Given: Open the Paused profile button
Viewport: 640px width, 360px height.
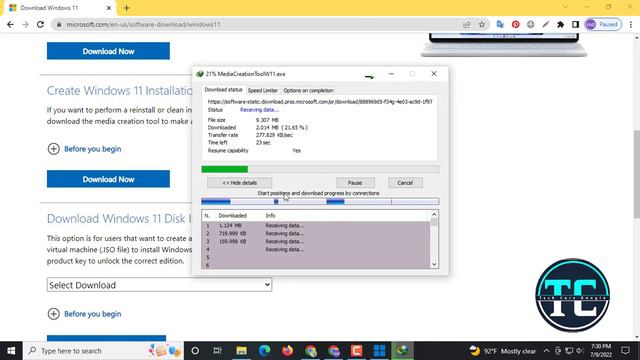Looking at the screenshot, I should [603, 24].
